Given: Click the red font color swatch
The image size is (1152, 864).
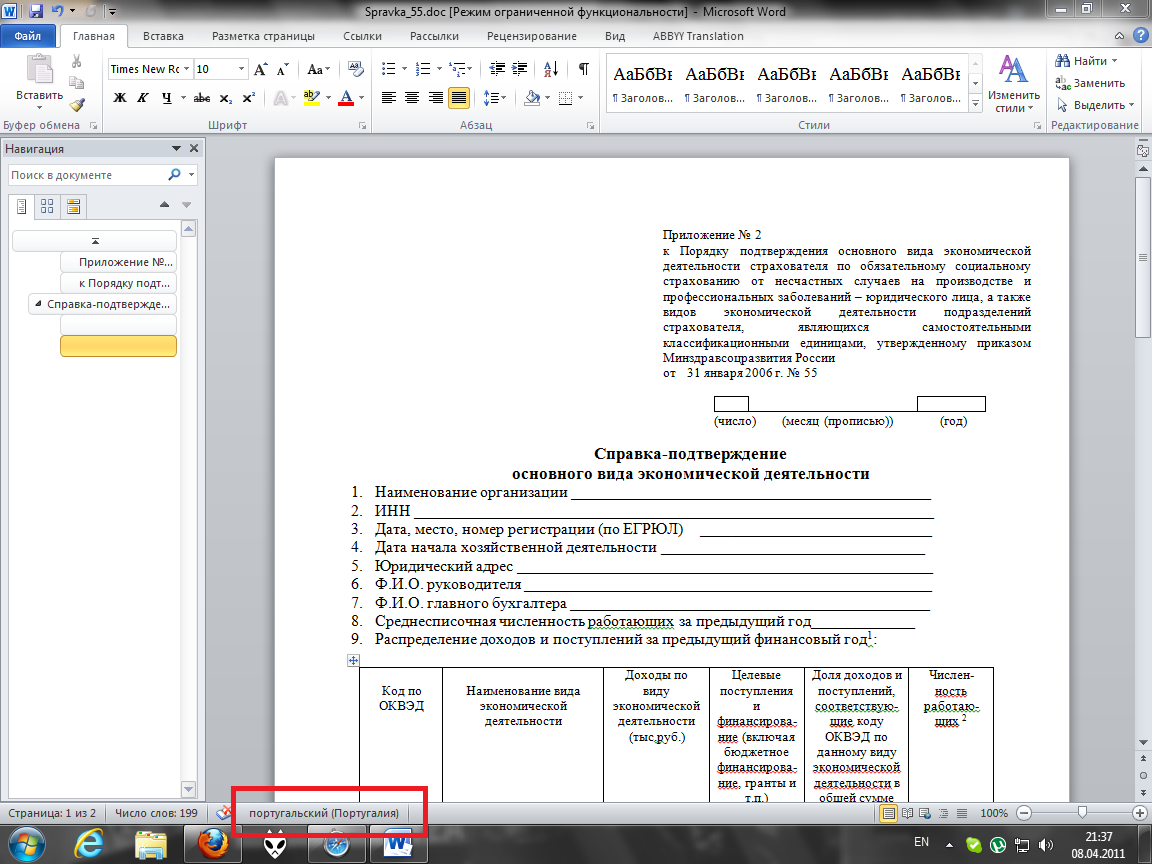Looking at the screenshot, I should [x=346, y=98].
